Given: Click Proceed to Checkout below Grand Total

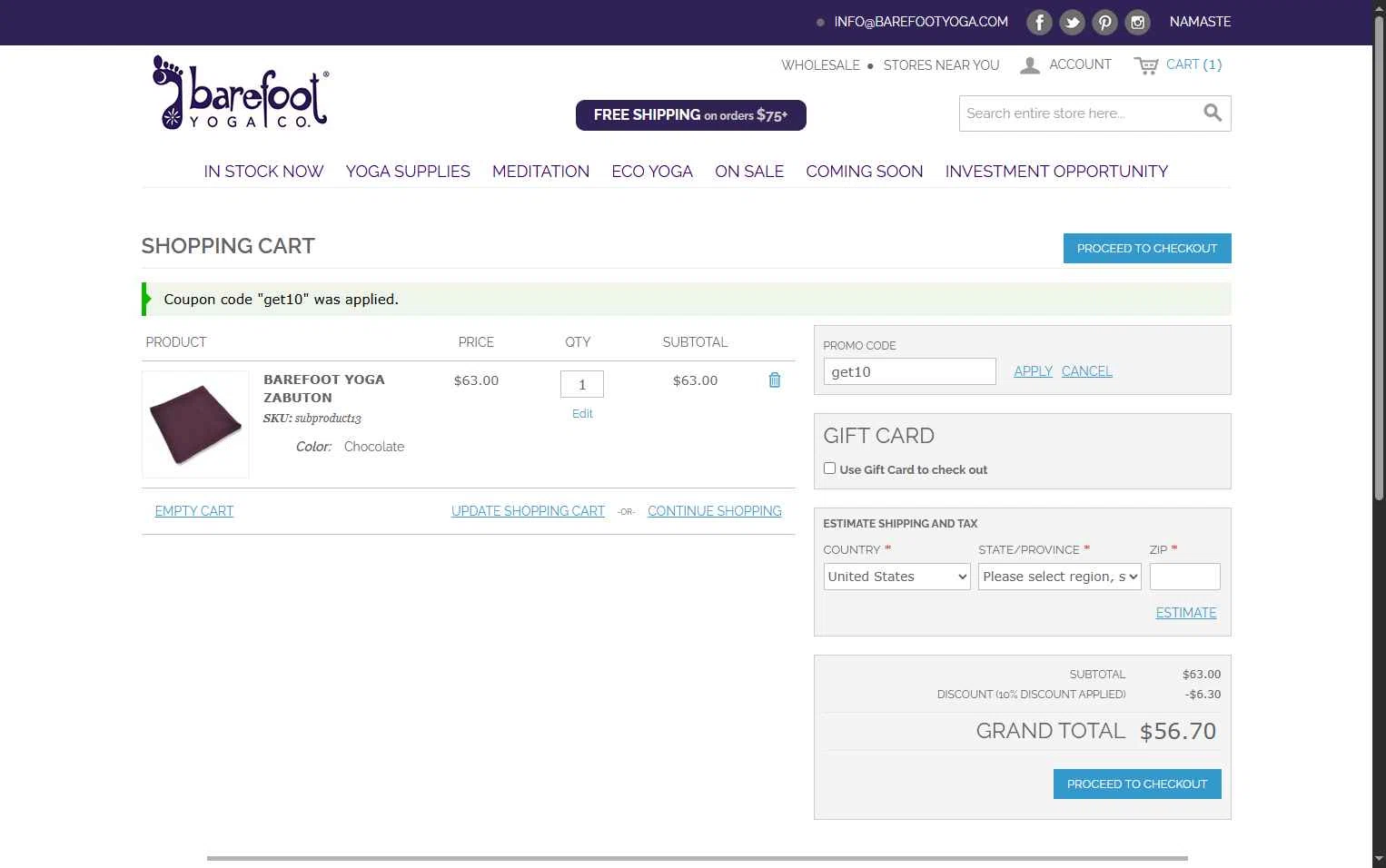Looking at the screenshot, I should (1137, 784).
